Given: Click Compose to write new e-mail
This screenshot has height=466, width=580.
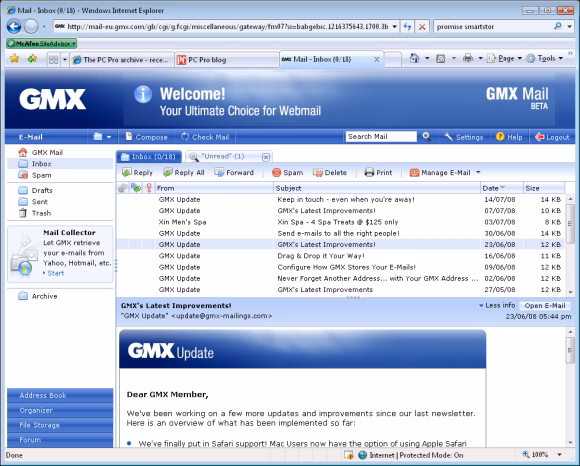Looking at the screenshot, I should (146, 137).
